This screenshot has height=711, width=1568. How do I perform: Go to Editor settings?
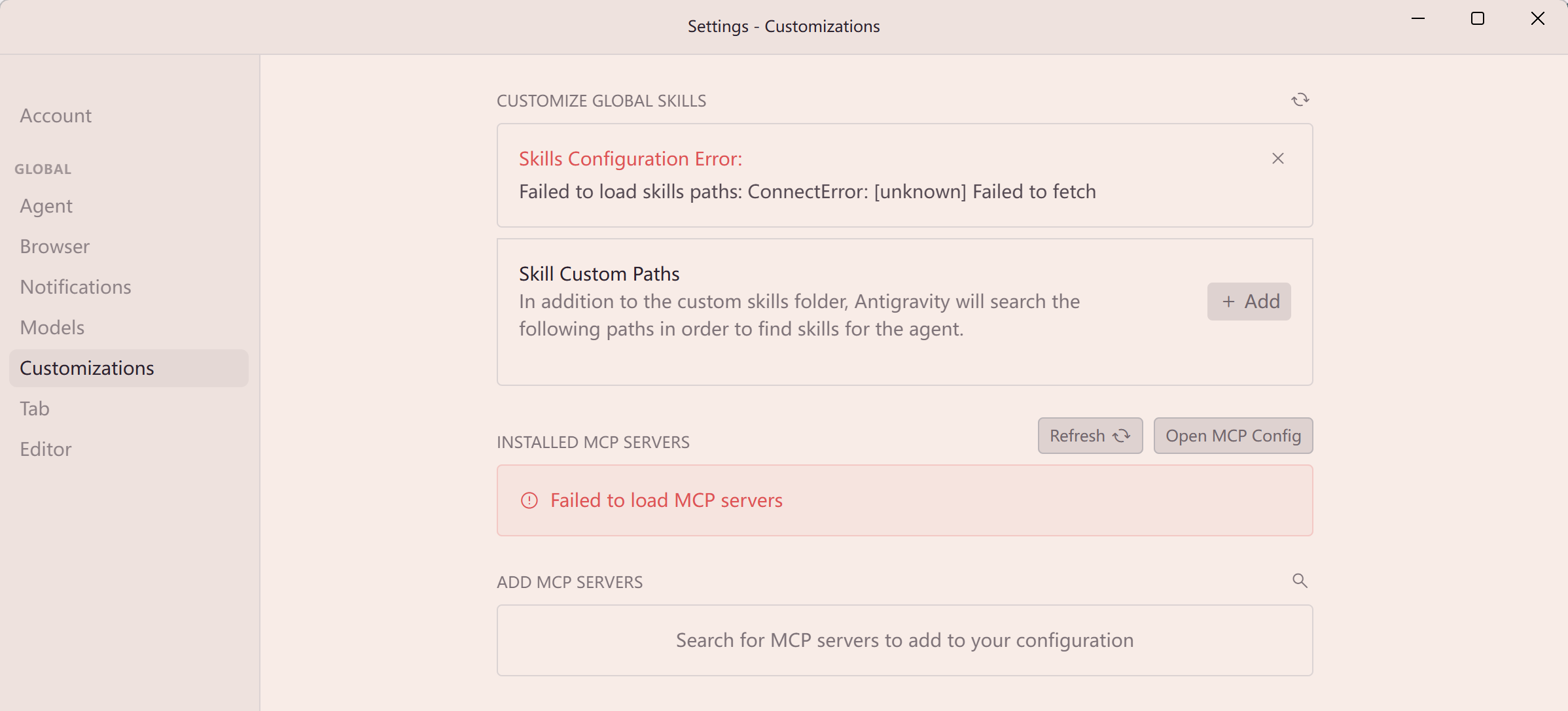tap(45, 449)
